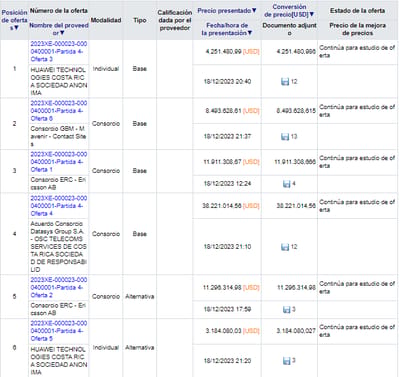Select date 18/12/2023 21:37
400x377 pixels.
pos(227,136)
